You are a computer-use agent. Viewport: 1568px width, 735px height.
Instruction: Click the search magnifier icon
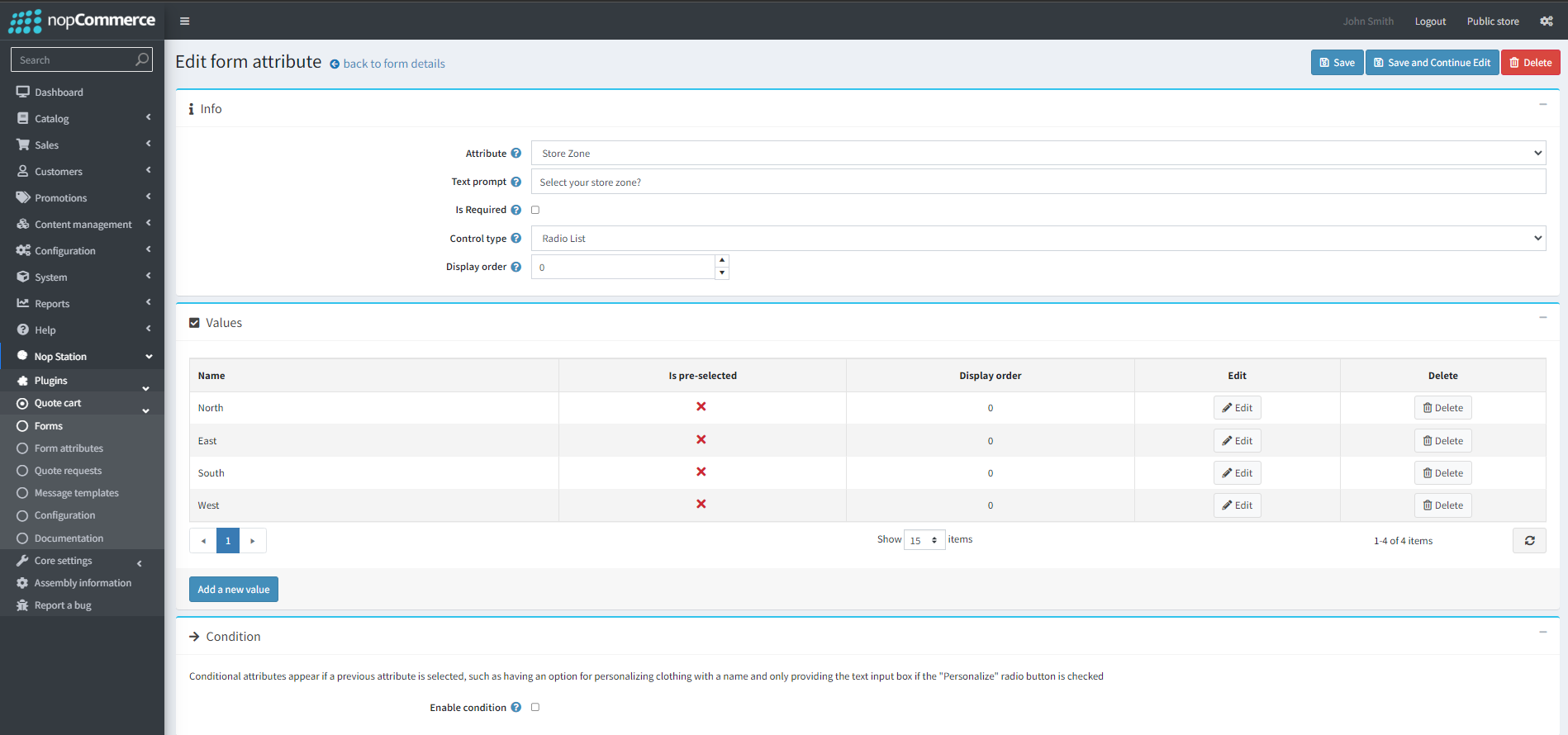click(x=142, y=59)
